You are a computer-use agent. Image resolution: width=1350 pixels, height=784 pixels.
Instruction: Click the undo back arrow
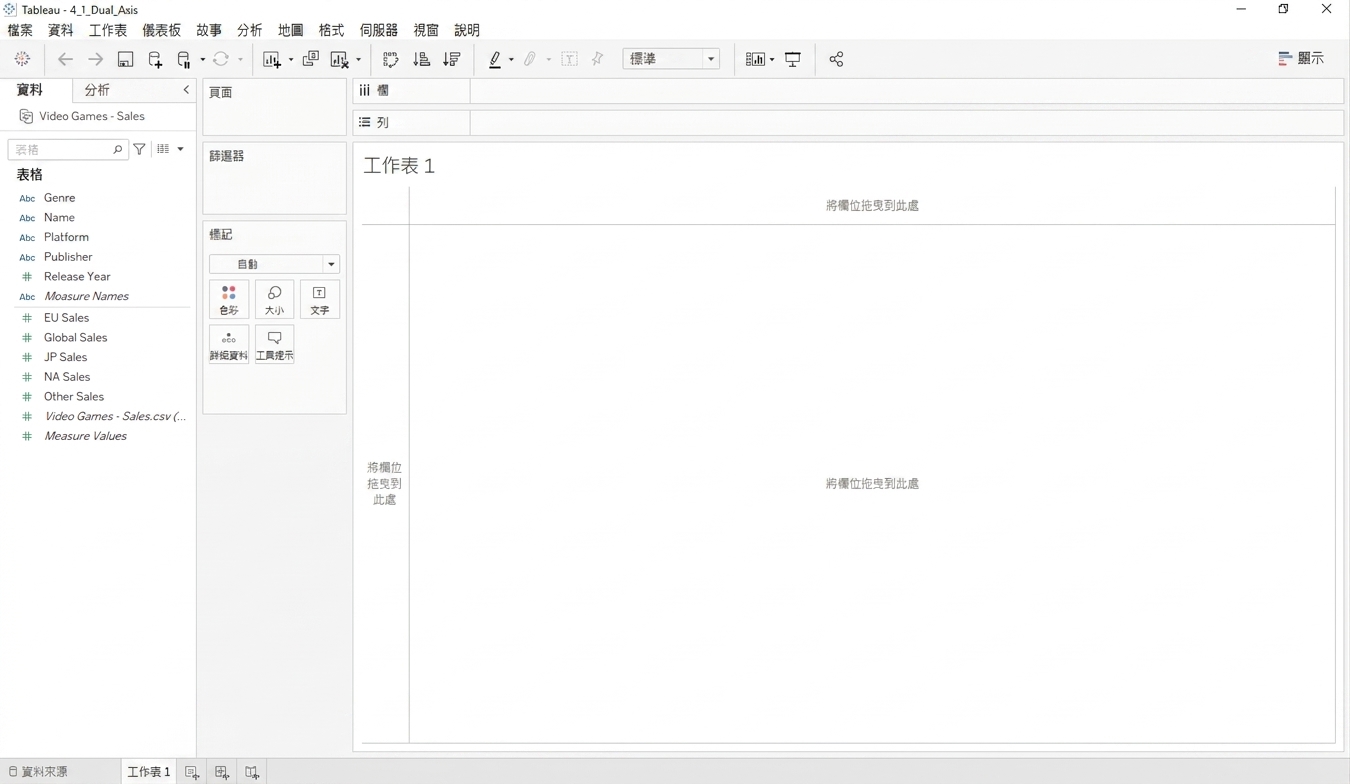65,59
